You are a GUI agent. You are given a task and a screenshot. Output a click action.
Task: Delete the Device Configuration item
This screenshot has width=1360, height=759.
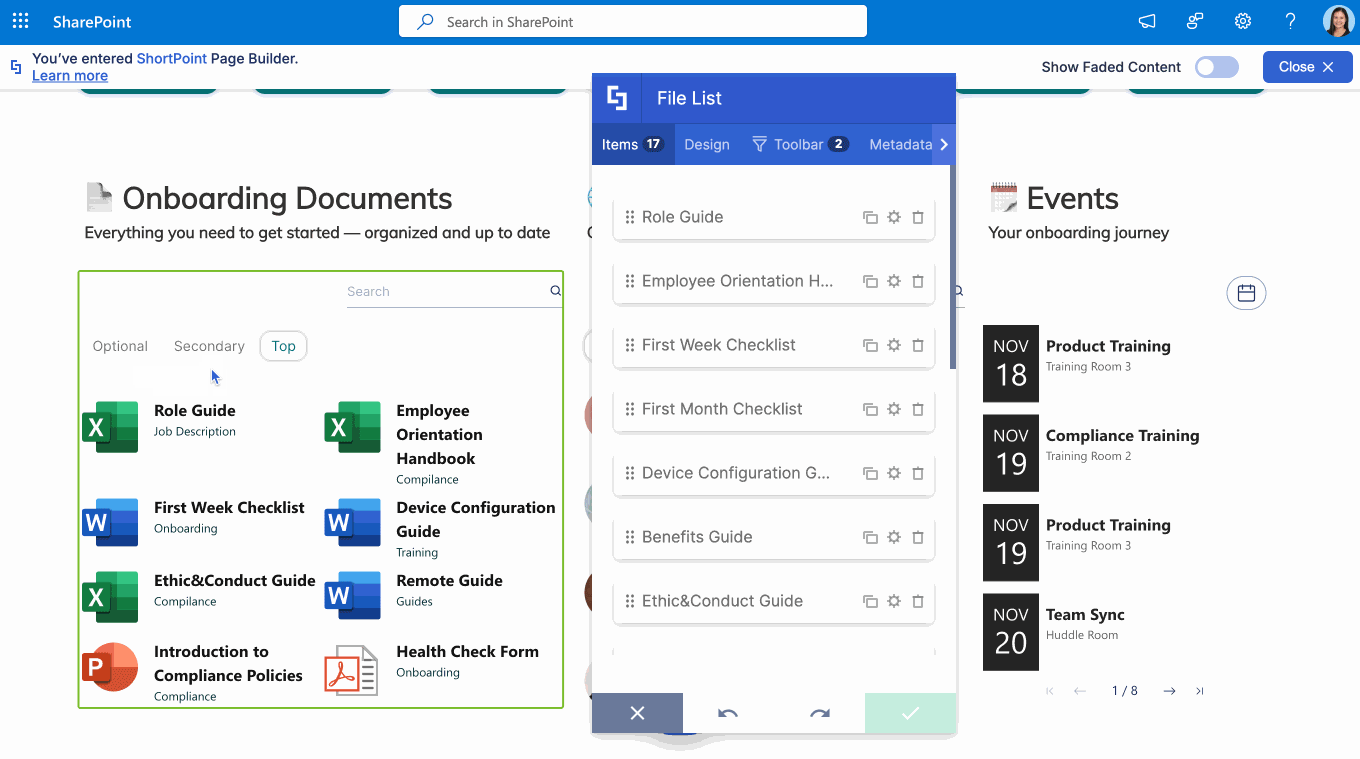918,473
